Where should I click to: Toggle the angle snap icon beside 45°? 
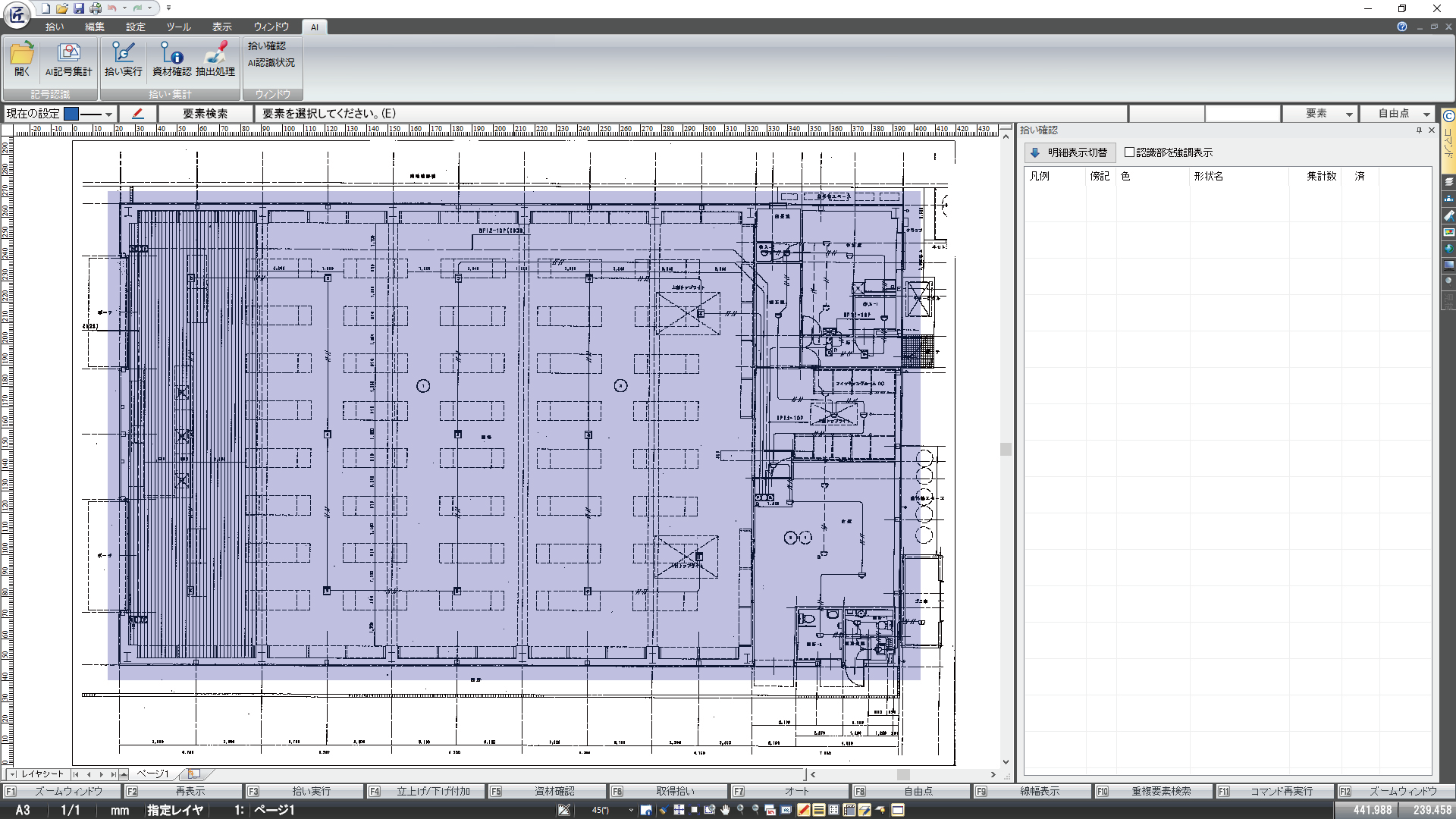tap(563, 810)
